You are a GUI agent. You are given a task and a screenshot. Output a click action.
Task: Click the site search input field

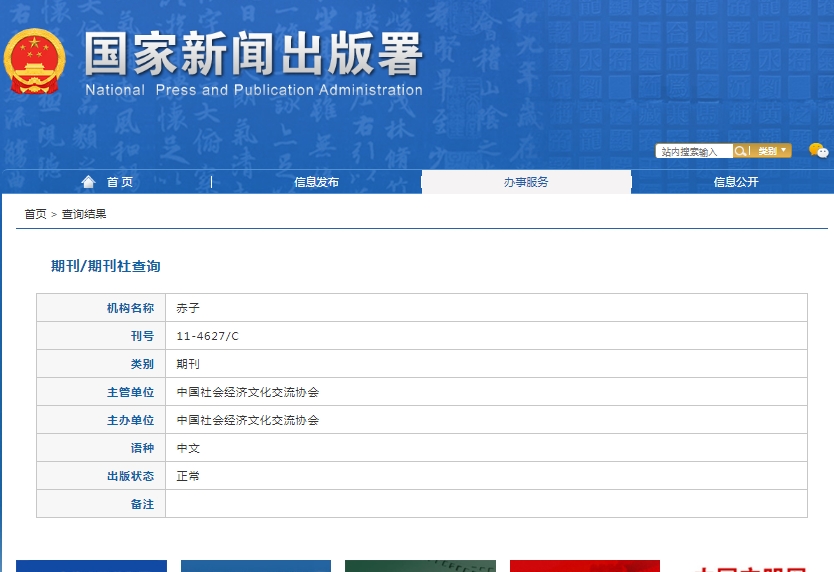click(694, 151)
